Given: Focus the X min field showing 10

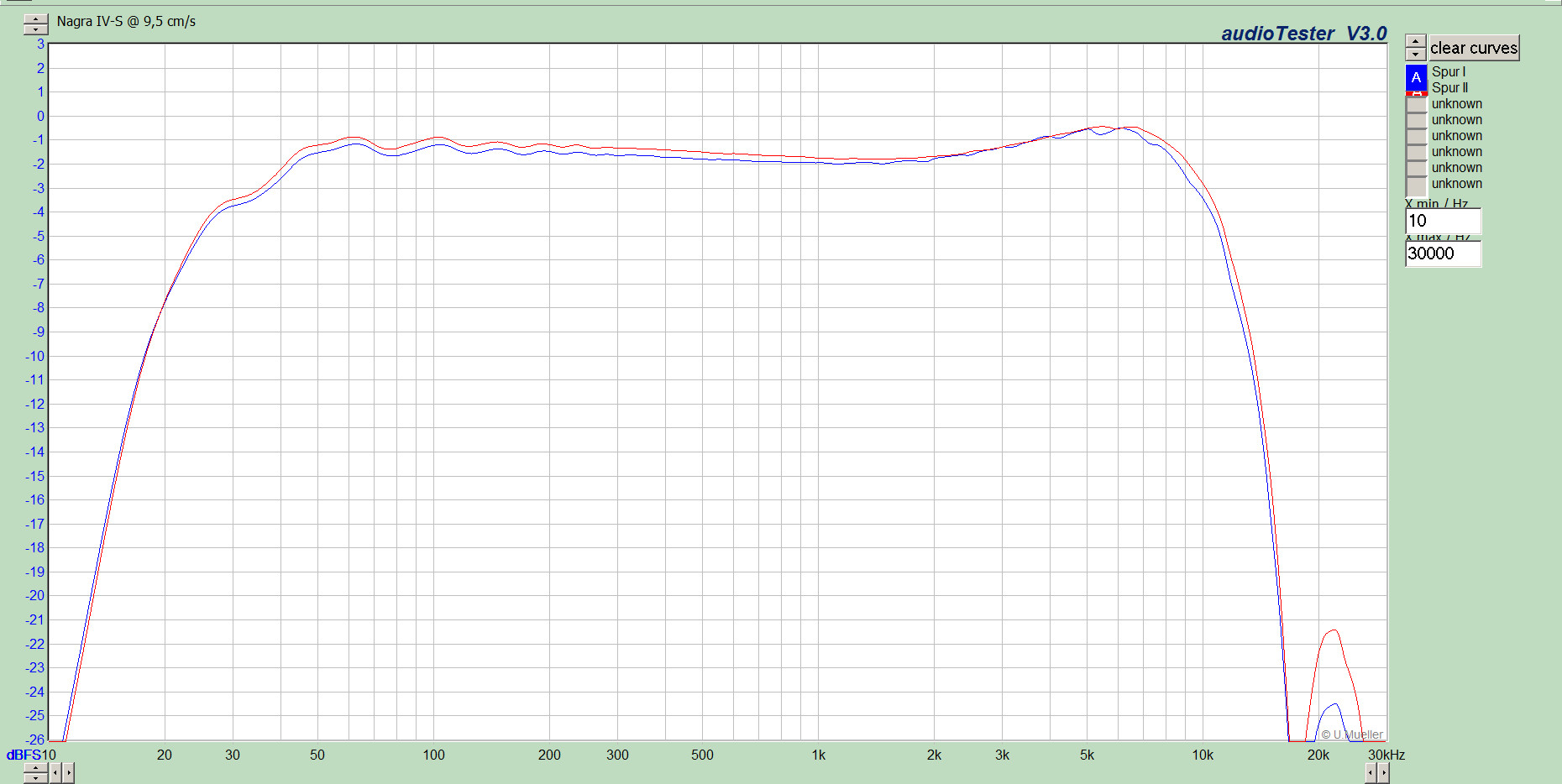Looking at the screenshot, I should point(1443,221).
